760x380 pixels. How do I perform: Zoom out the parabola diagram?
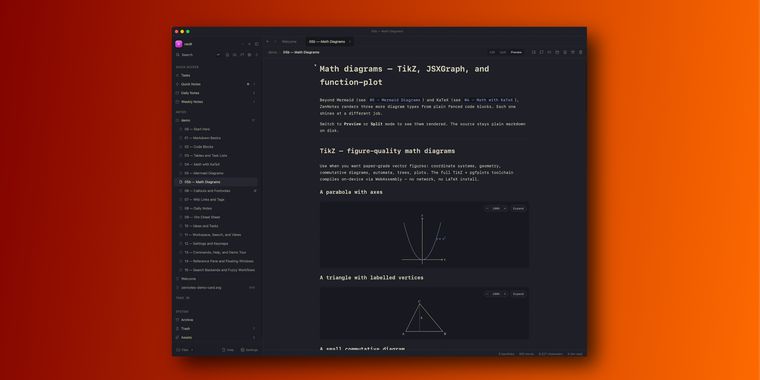(x=487, y=208)
